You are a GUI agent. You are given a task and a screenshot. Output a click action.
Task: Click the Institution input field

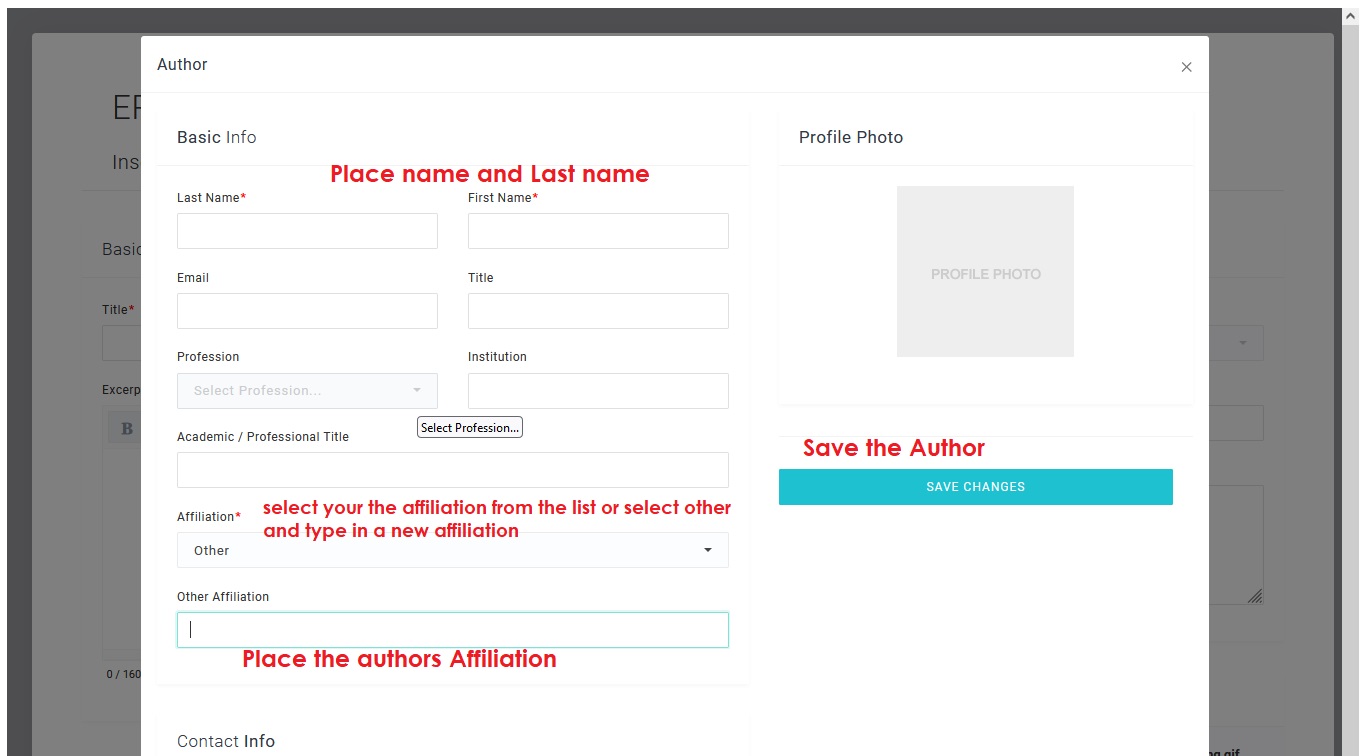point(598,391)
